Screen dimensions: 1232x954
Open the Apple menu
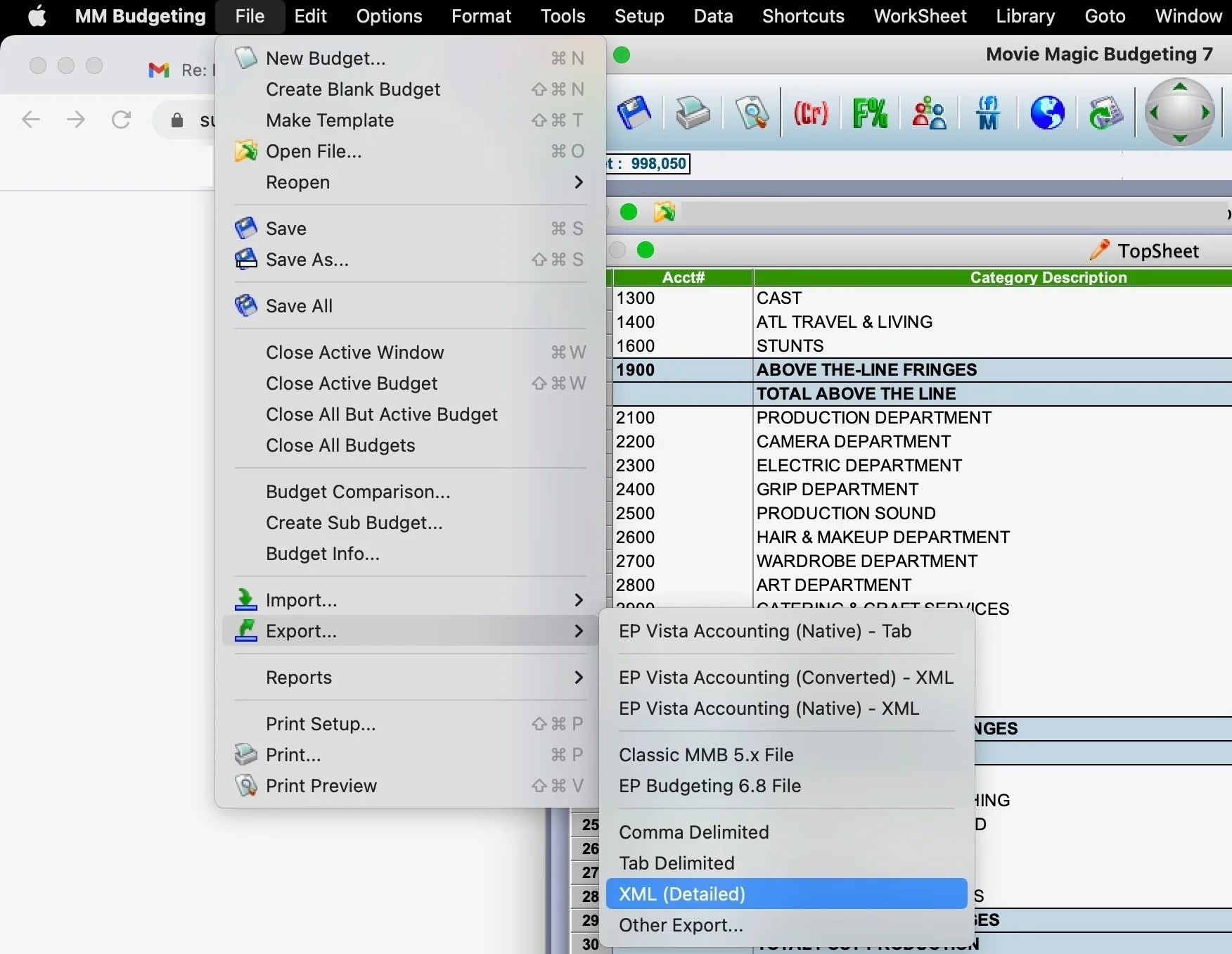tap(37, 15)
